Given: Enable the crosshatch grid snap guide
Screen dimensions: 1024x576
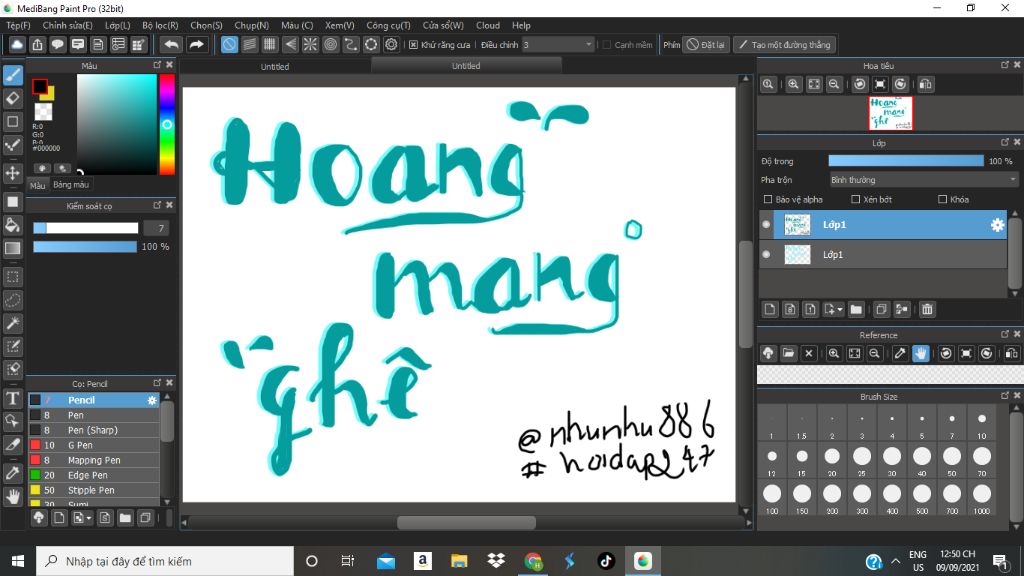Looking at the screenshot, I should pos(270,44).
